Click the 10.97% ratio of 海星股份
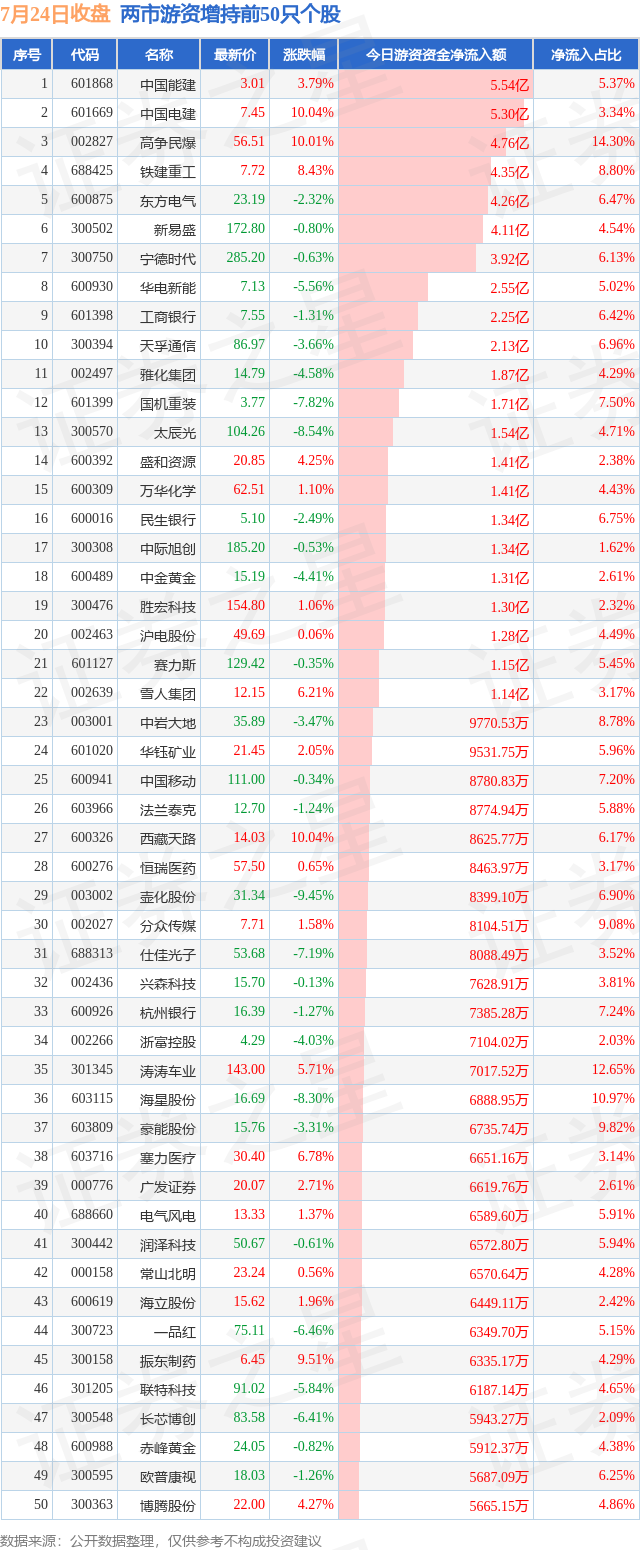640x1550 pixels. coord(613,1099)
